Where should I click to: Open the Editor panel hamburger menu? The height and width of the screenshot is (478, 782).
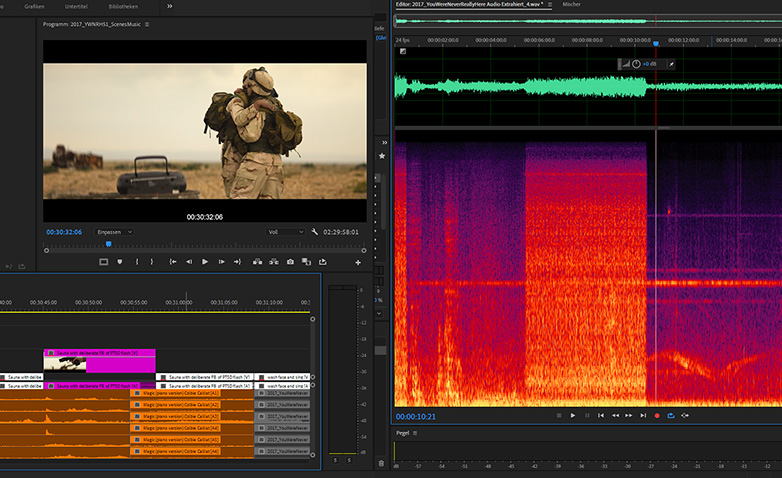(550, 4)
